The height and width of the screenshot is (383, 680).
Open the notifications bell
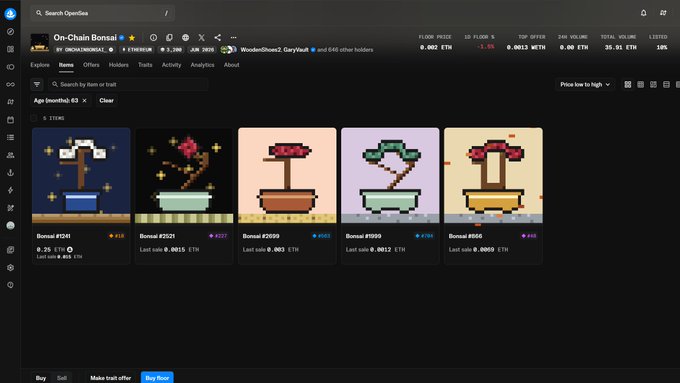pyautogui.click(x=644, y=13)
